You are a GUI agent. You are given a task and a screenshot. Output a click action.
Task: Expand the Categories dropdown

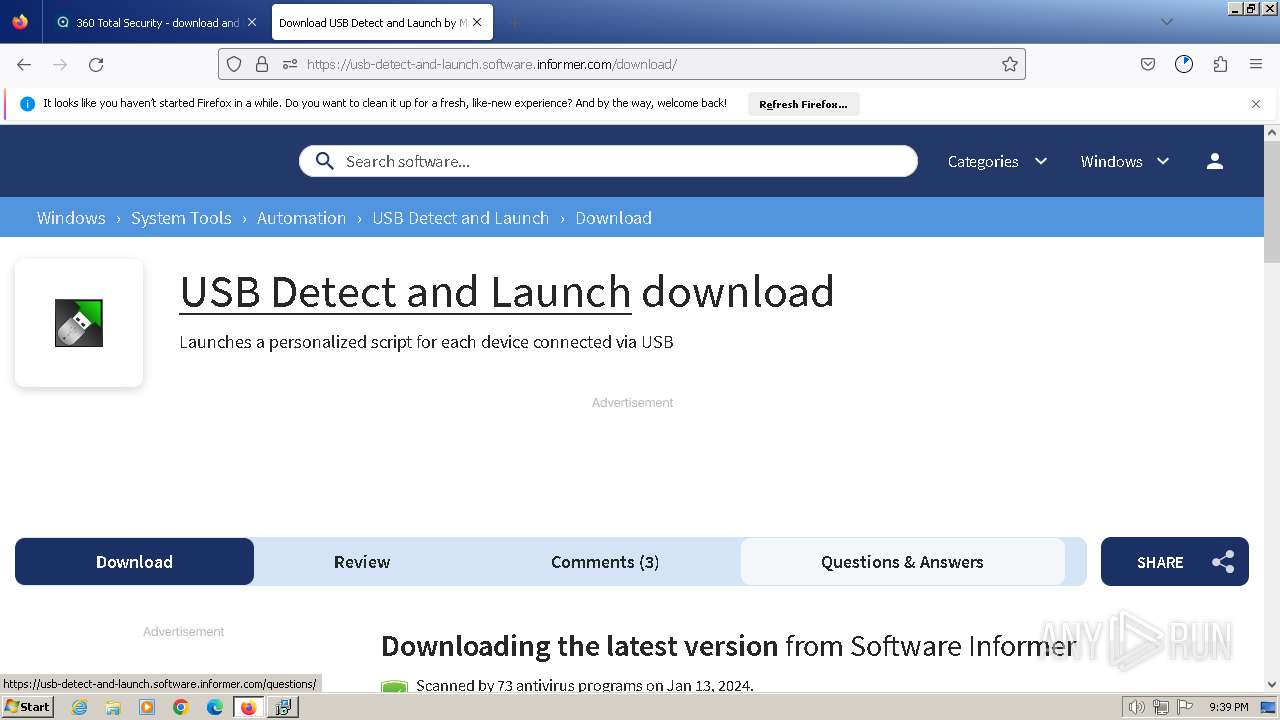click(x=997, y=161)
